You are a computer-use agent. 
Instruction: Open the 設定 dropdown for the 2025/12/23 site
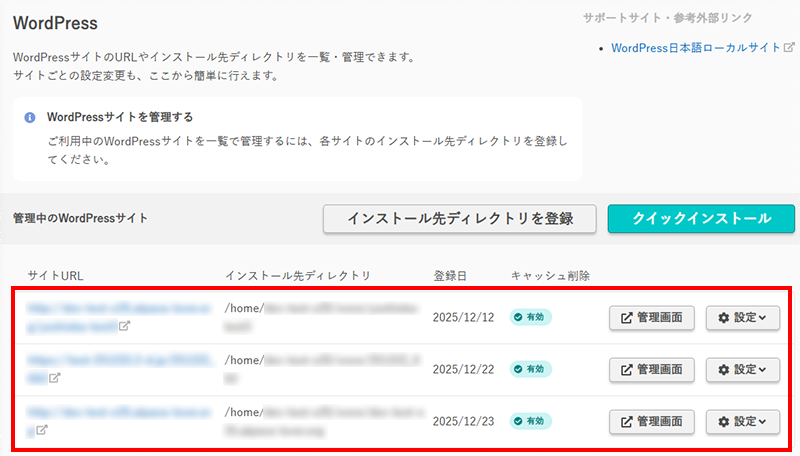pos(742,421)
